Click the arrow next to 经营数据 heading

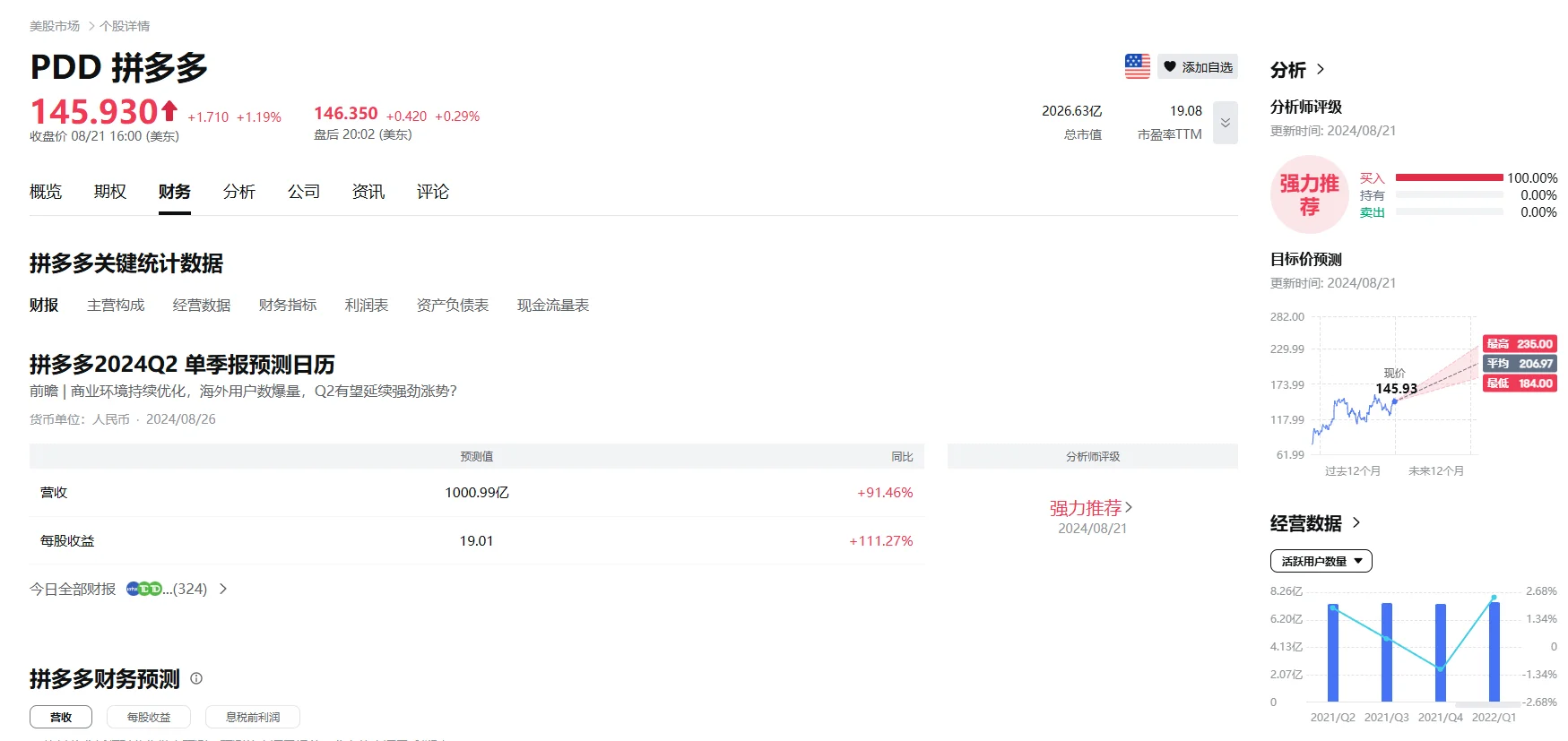[x=1356, y=522]
